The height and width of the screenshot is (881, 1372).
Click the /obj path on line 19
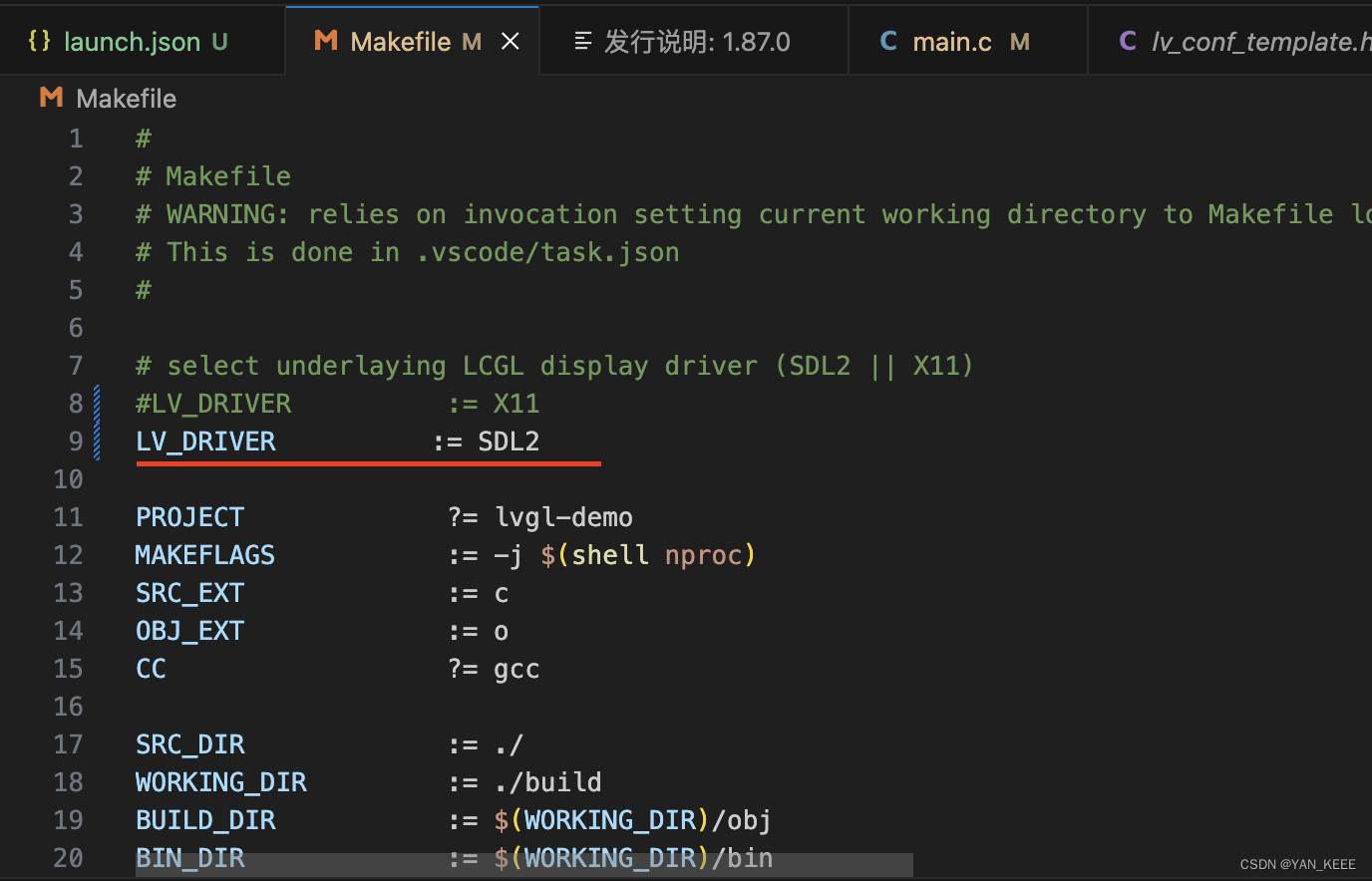click(742, 820)
